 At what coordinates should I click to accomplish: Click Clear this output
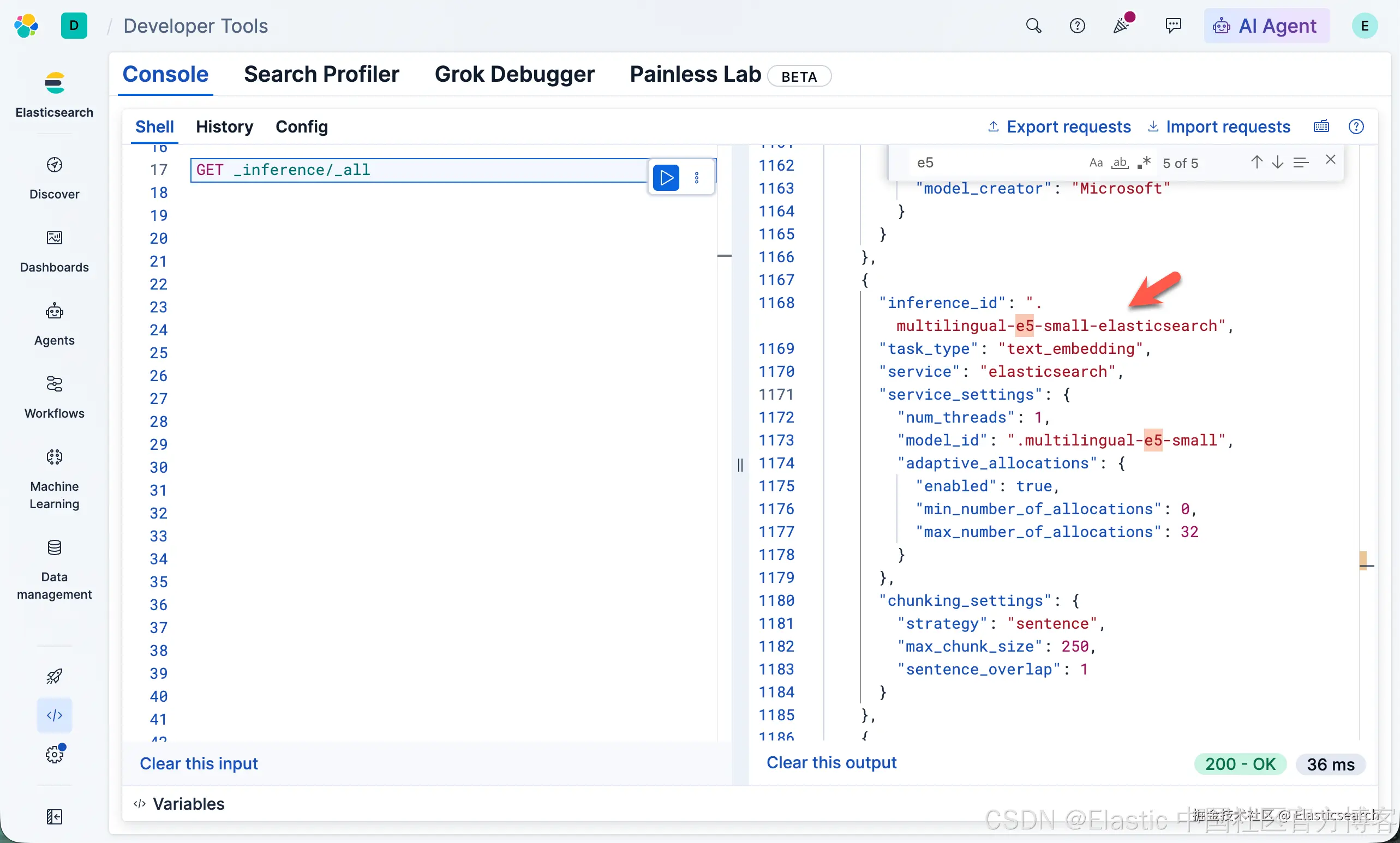coord(832,762)
